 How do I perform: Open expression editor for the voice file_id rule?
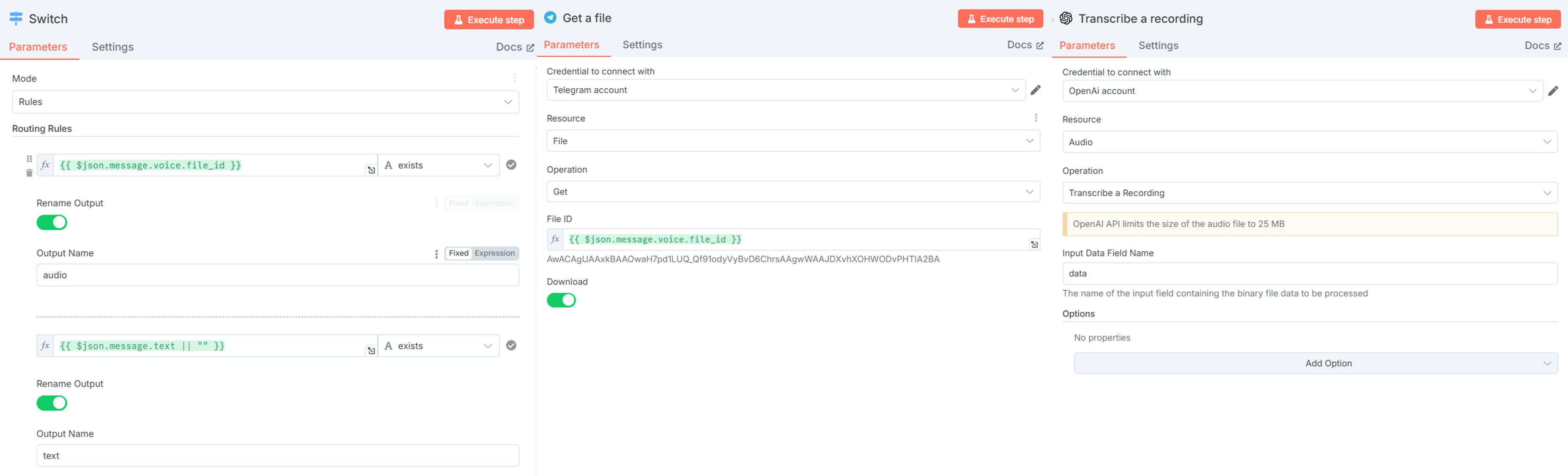(x=371, y=171)
